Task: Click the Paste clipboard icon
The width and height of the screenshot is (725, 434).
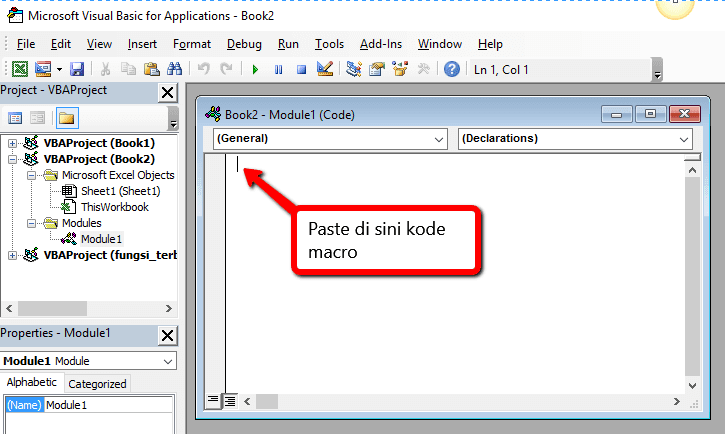Action: pyautogui.click(x=151, y=69)
